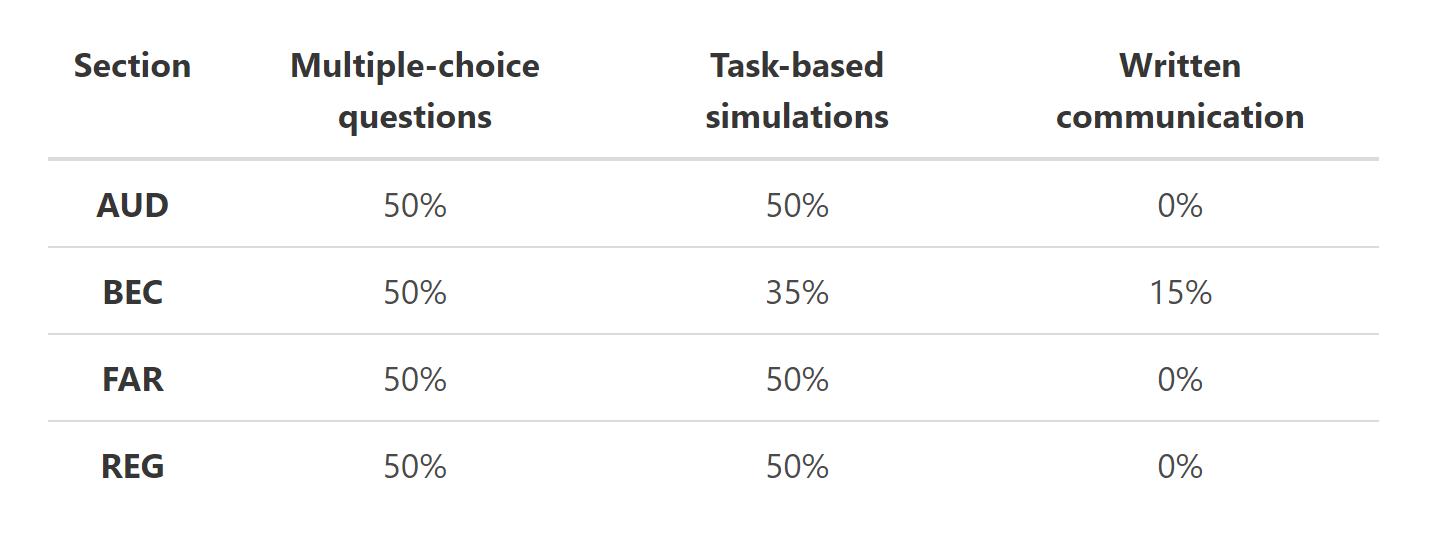
Task: Click REG task-based simulations 50% cell
Action: point(797,467)
